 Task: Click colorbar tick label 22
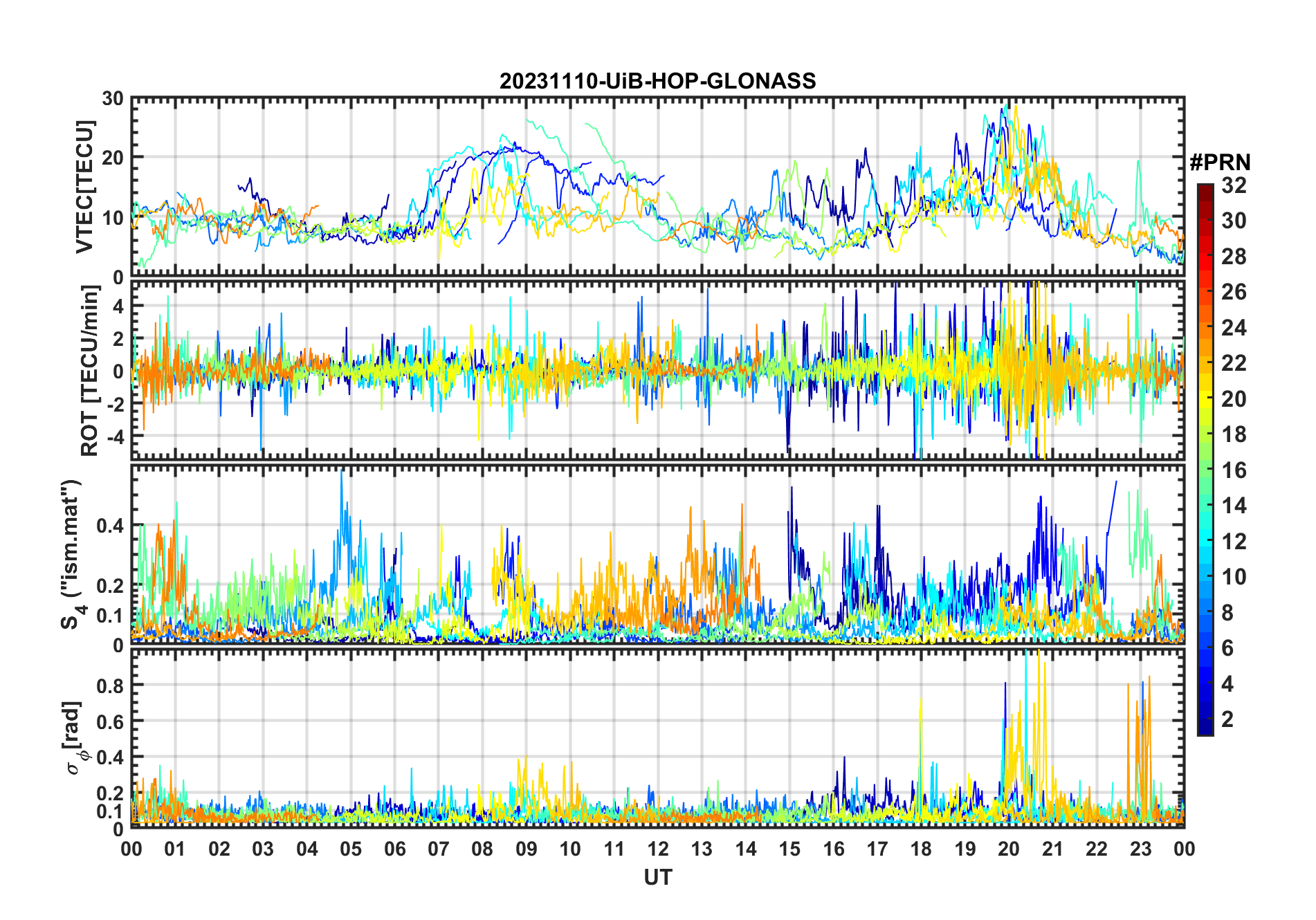click(x=1234, y=363)
